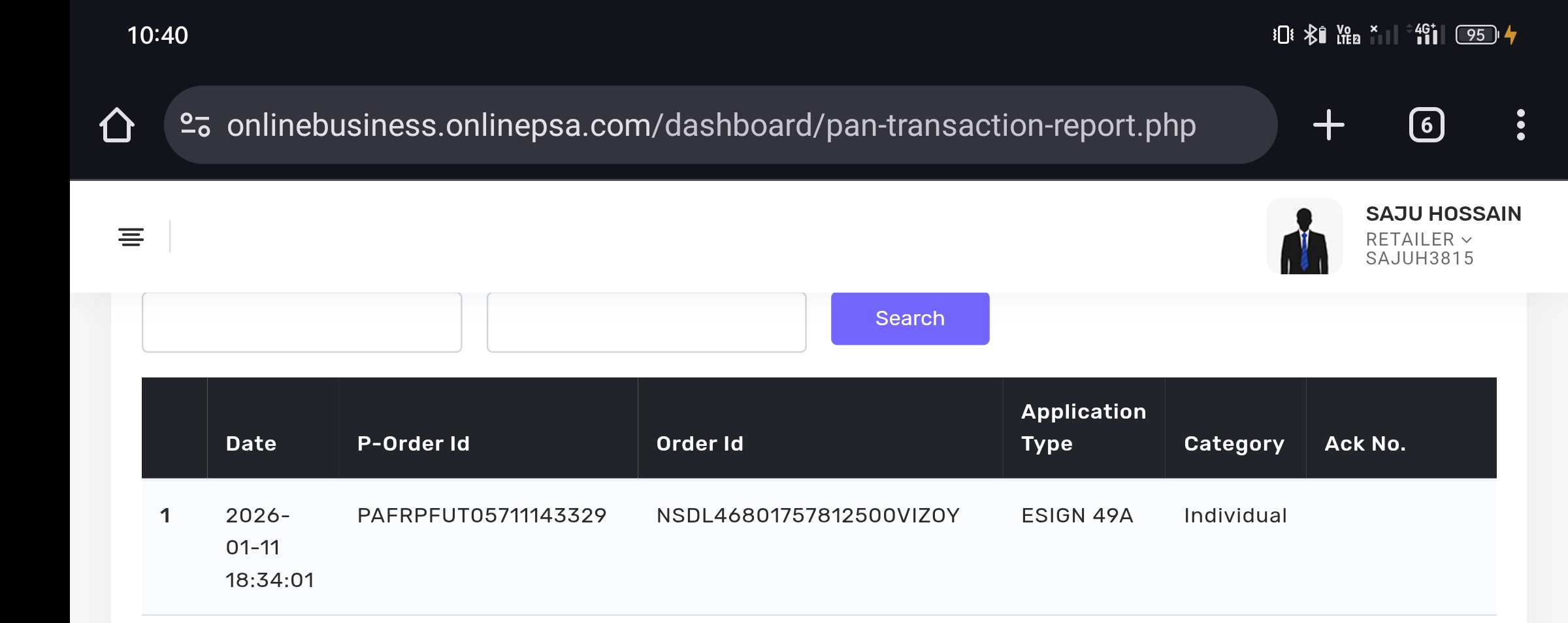Tap the vibrate mode status icon
Image resolution: width=1568 pixels, height=623 pixels.
point(1283,35)
